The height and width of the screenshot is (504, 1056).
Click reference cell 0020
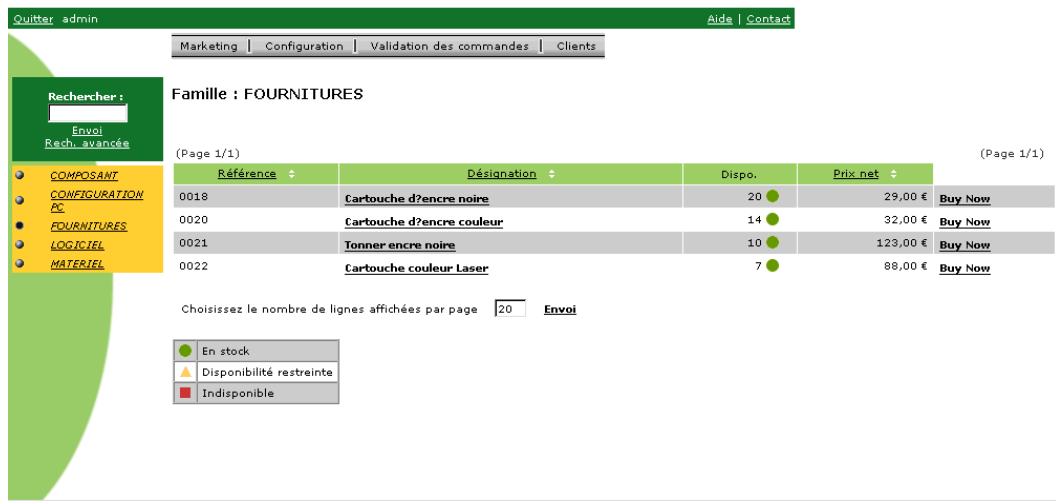256,220
